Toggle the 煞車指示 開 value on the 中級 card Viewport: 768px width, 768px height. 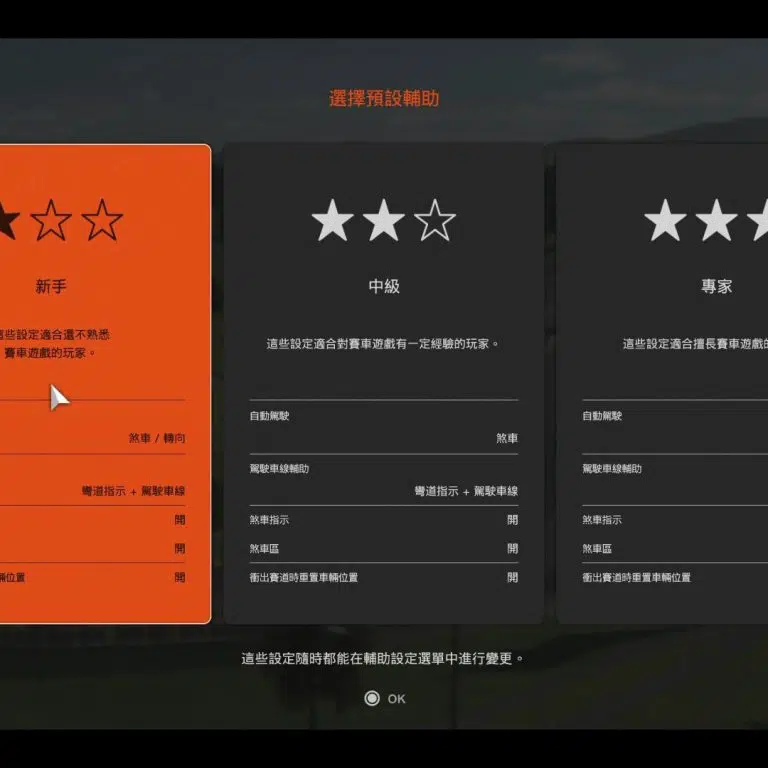tap(512, 520)
